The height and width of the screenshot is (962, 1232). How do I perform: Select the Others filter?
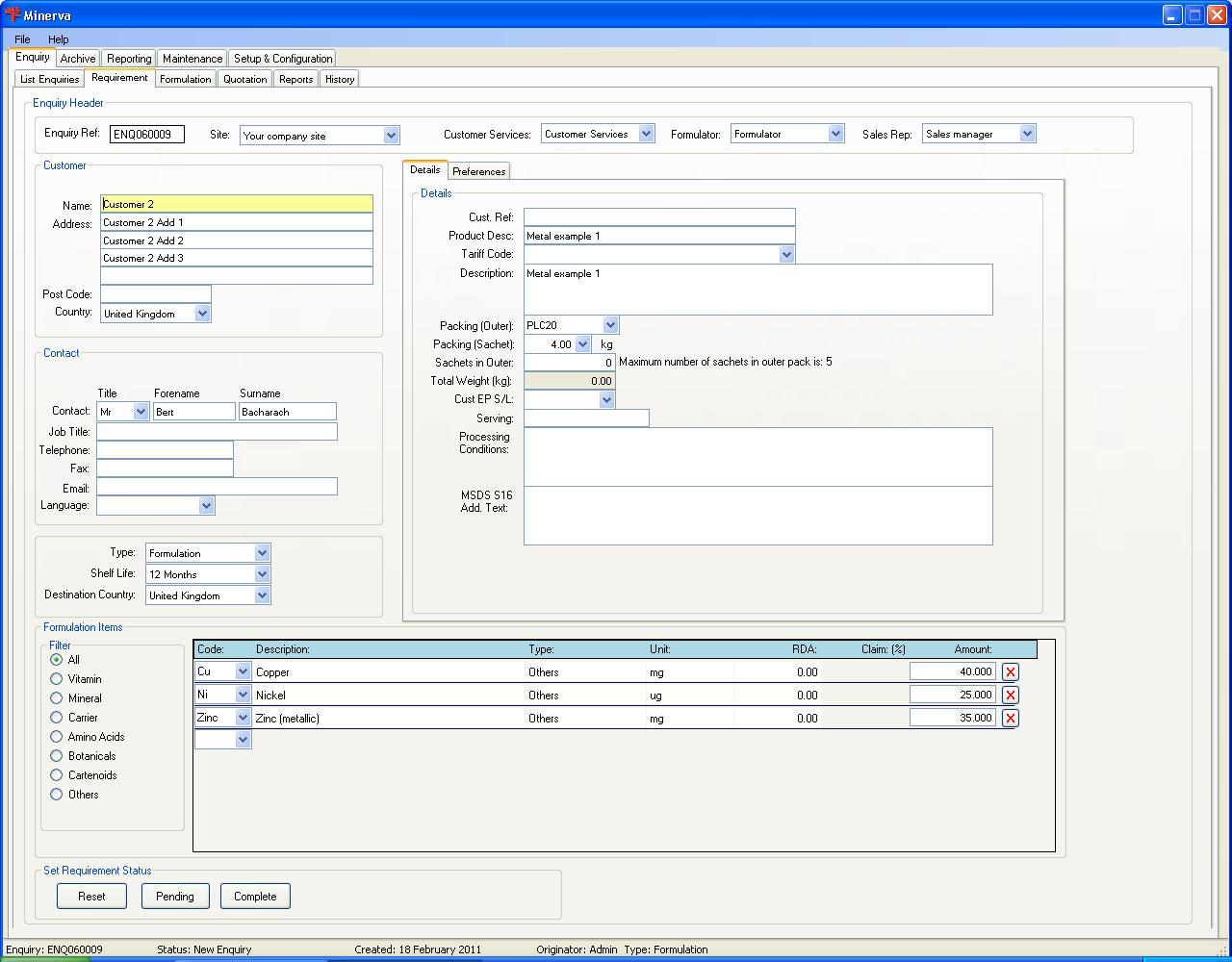[57, 795]
